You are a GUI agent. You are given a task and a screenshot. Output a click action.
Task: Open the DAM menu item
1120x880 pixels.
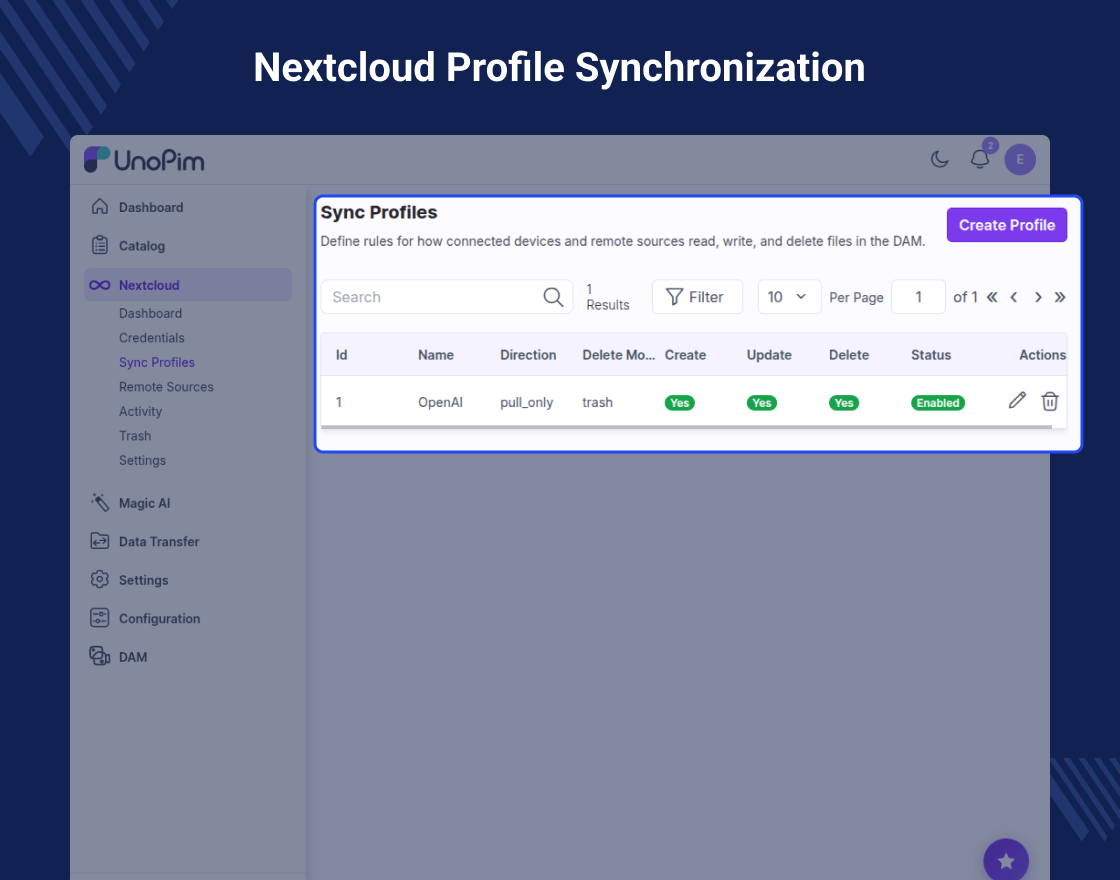[133, 657]
